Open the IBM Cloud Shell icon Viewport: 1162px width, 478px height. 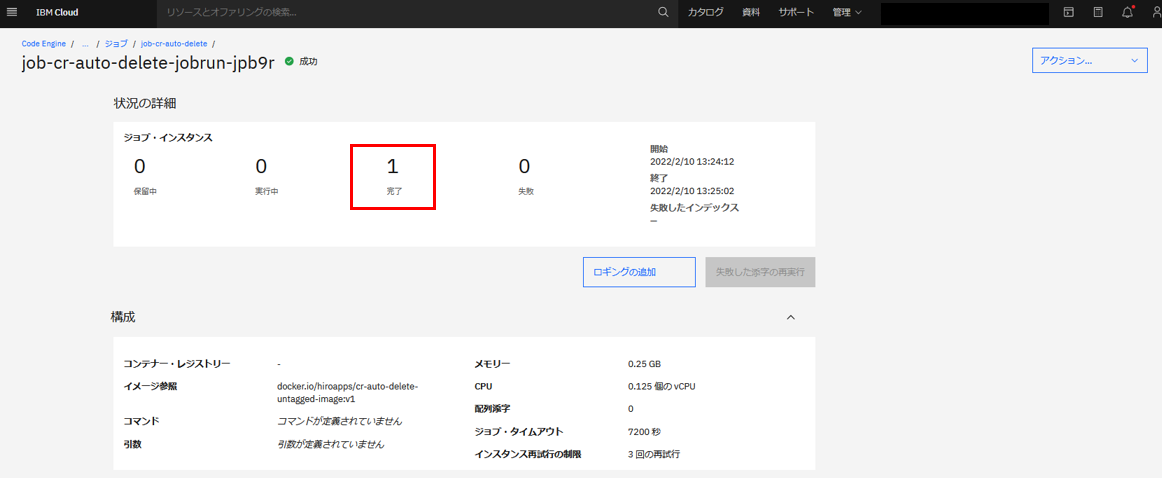(1069, 13)
